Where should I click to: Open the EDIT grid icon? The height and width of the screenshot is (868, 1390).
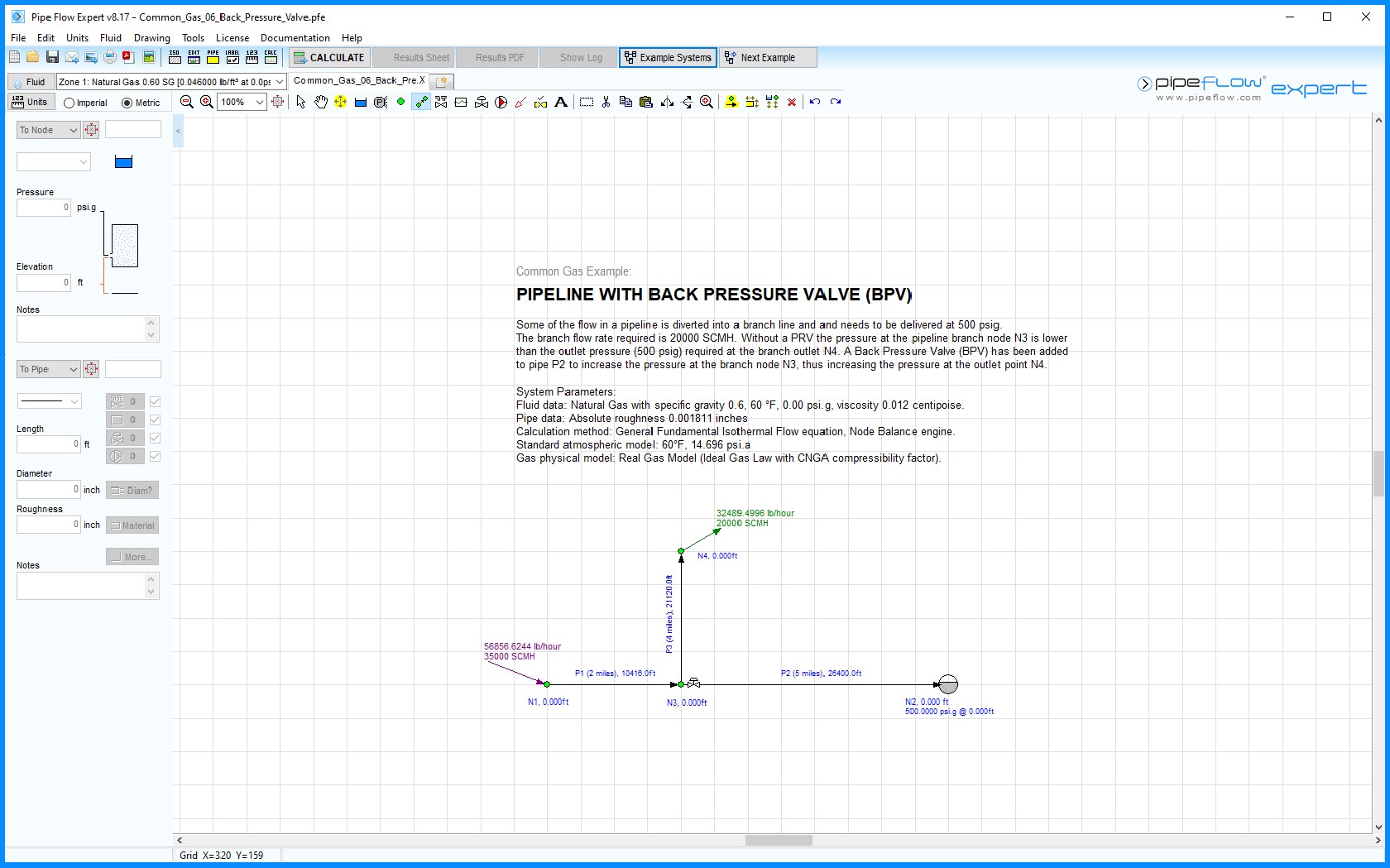(194, 57)
